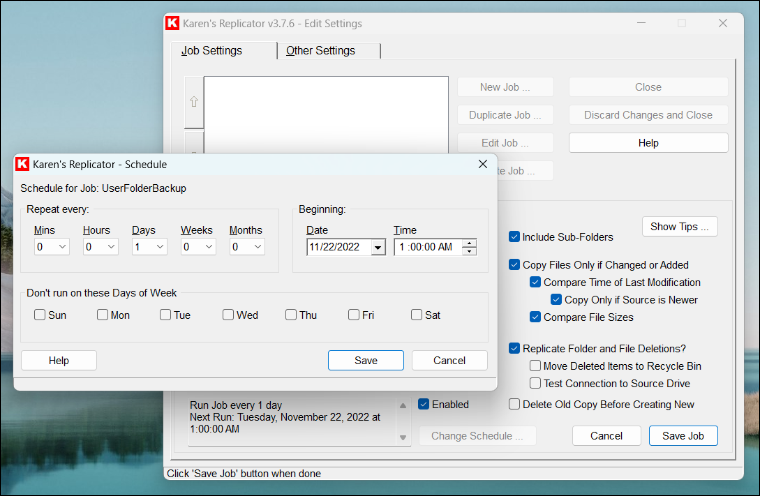This screenshot has height=496, width=760.
Task: Move job up with the arrow icon
Action: [194, 102]
